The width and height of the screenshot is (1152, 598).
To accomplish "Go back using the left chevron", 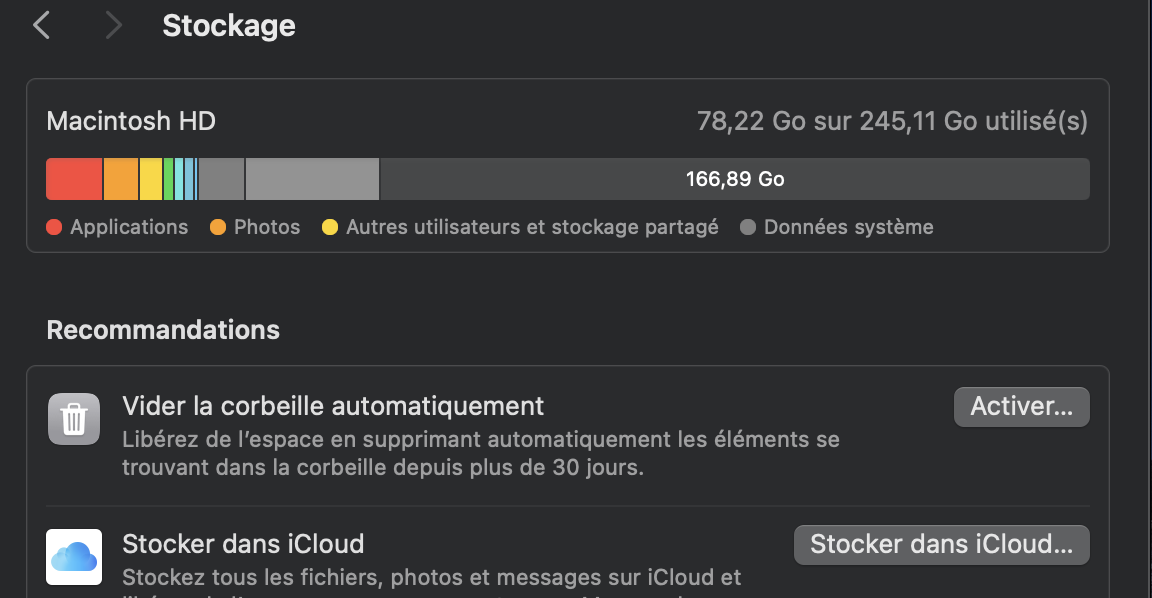I will tap(41, 25).
